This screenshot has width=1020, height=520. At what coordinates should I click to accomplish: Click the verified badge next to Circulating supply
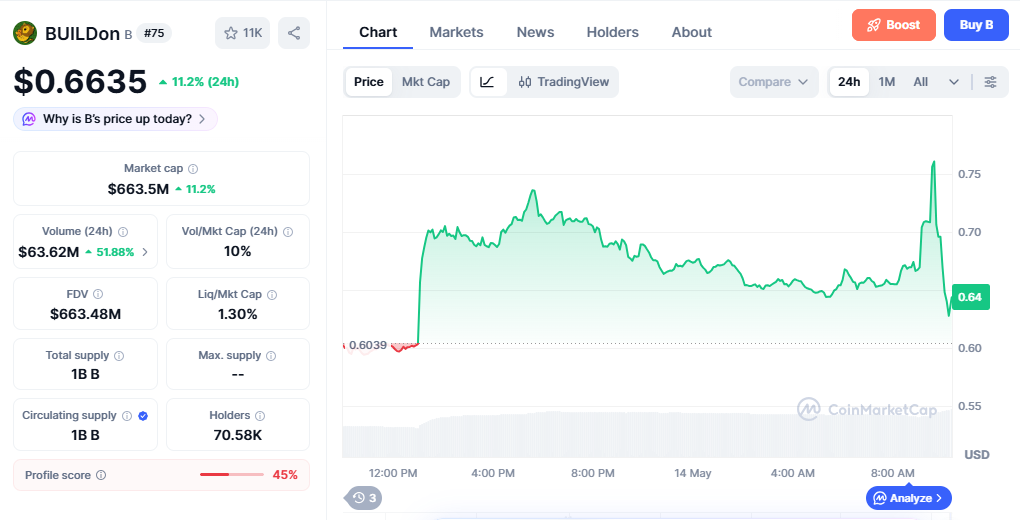point(143,416)
